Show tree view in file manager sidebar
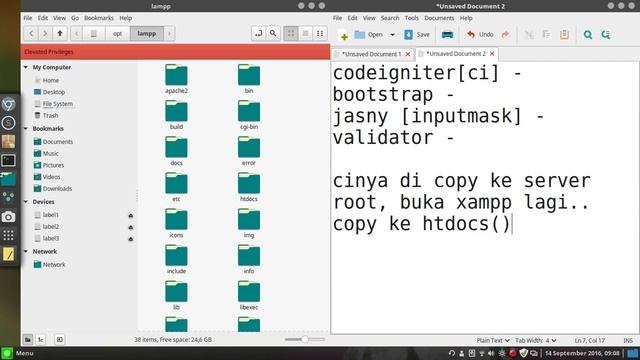This screenshot has height=360, width=640. pyautogui.click(x=41, y=339)
